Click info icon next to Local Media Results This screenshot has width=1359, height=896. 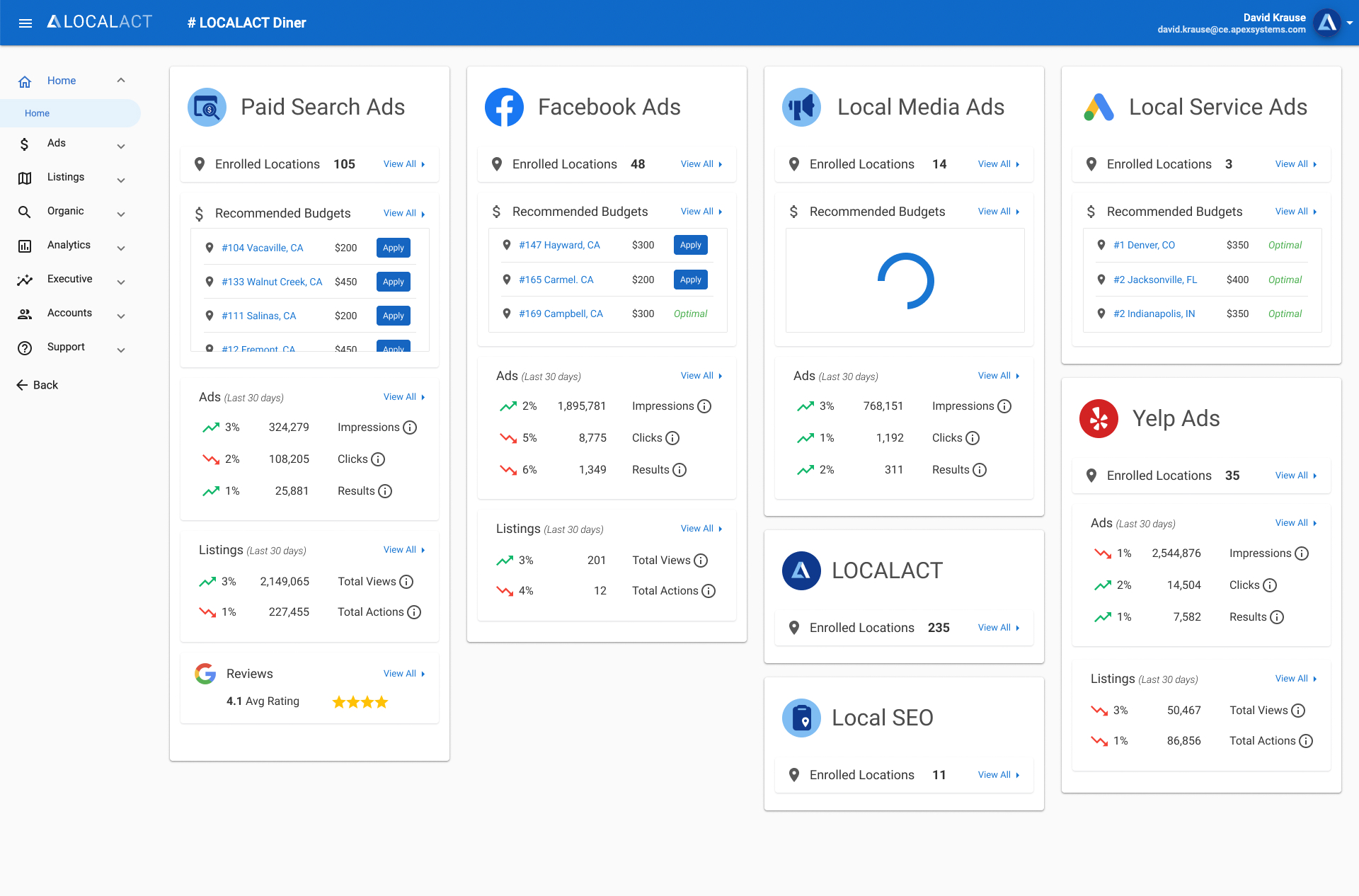pos(980,470)
